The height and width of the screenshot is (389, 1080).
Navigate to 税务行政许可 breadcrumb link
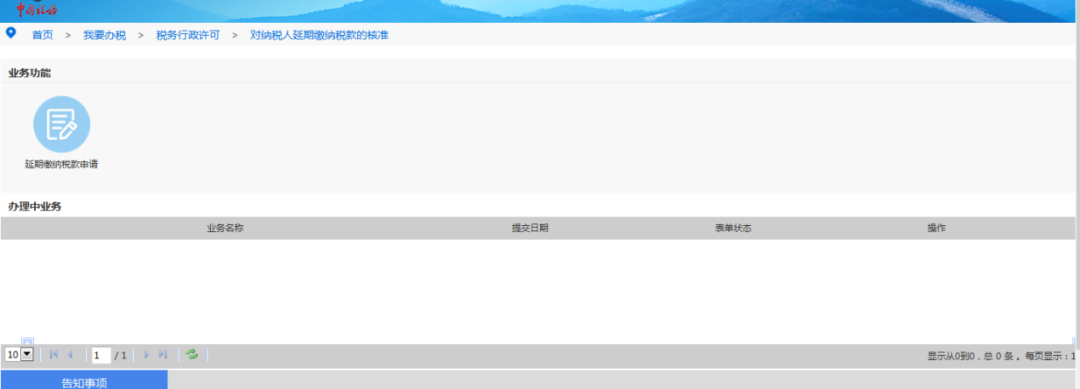click(x=188, y=35)
